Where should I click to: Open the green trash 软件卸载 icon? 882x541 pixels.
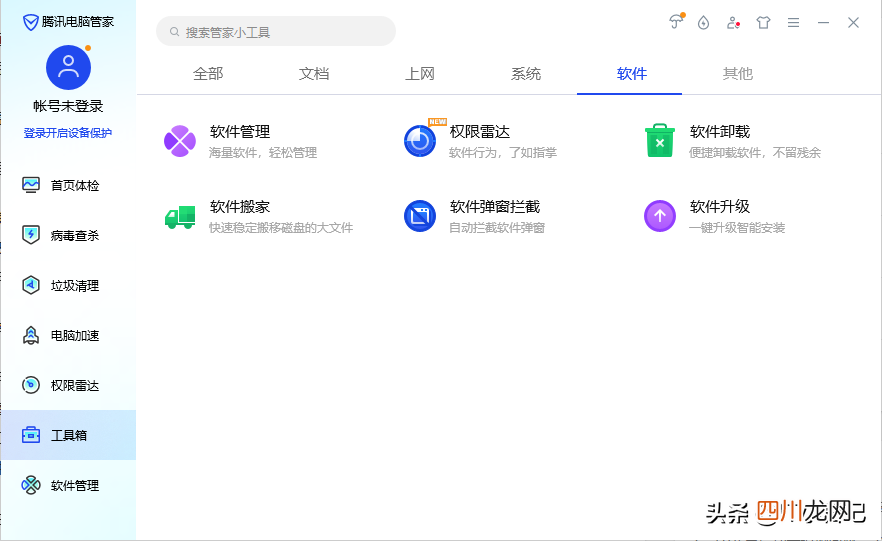tap(660, 141)
